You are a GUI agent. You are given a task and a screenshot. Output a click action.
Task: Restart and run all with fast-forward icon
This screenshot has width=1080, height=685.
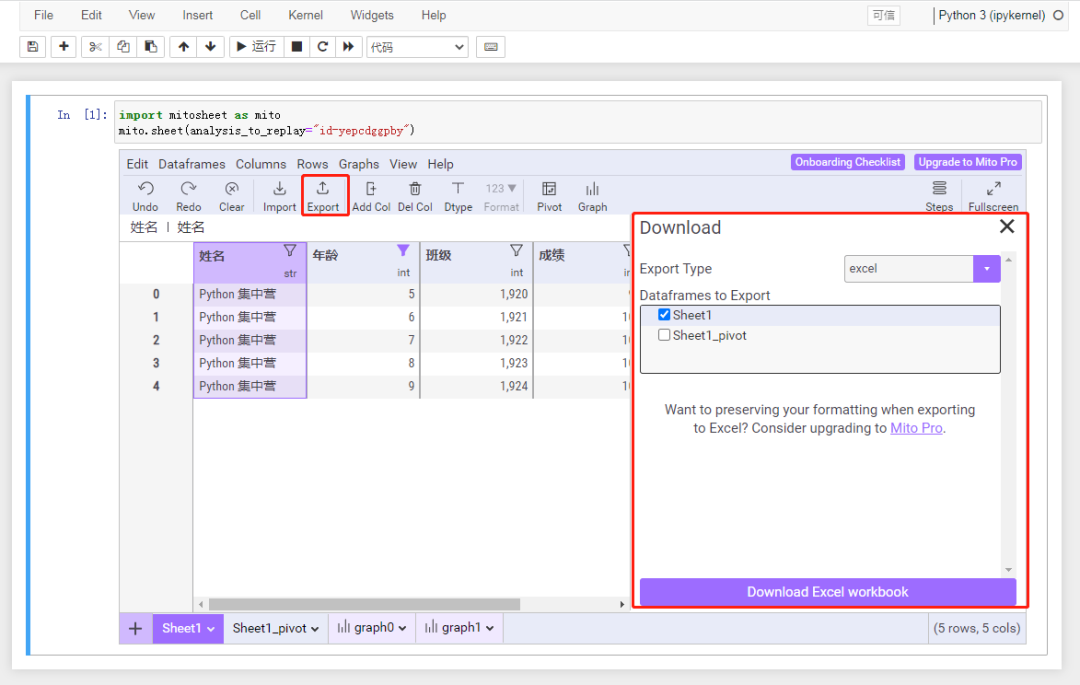[349, 47]
